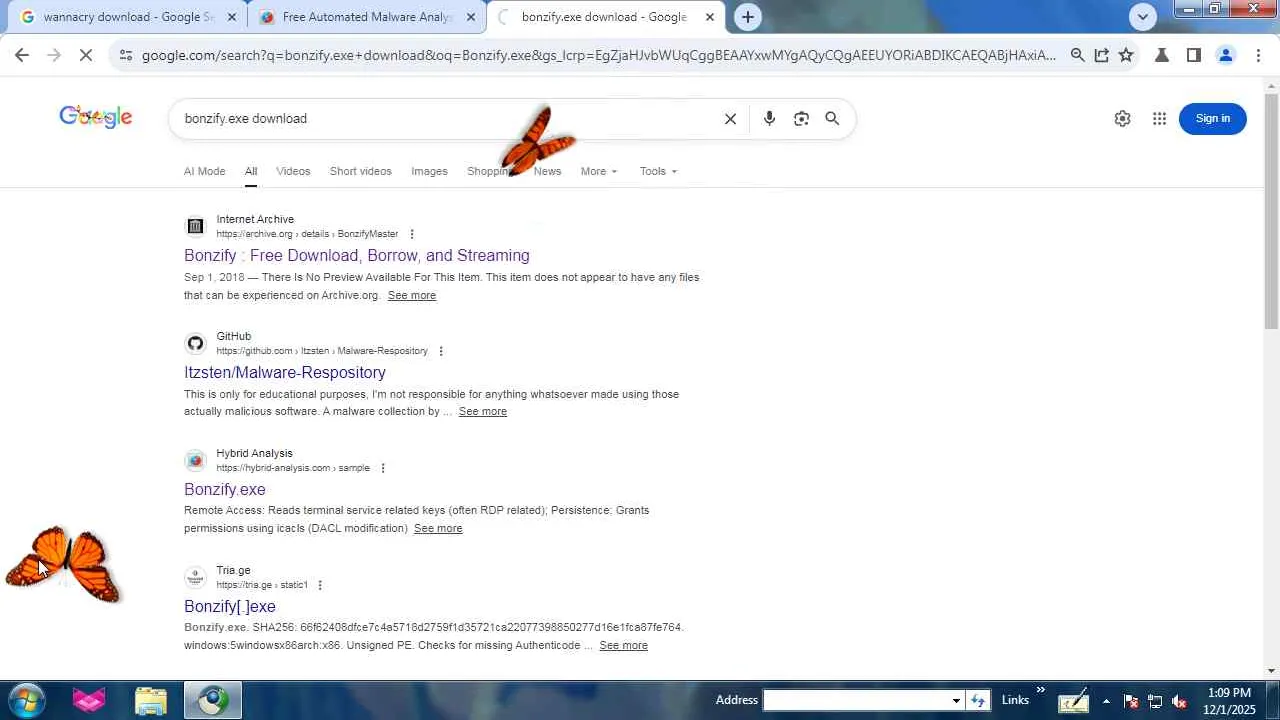This screenshot has width=1280, height=720.
Task: Start a voice search with the microphone
Action: coord(769,119)
